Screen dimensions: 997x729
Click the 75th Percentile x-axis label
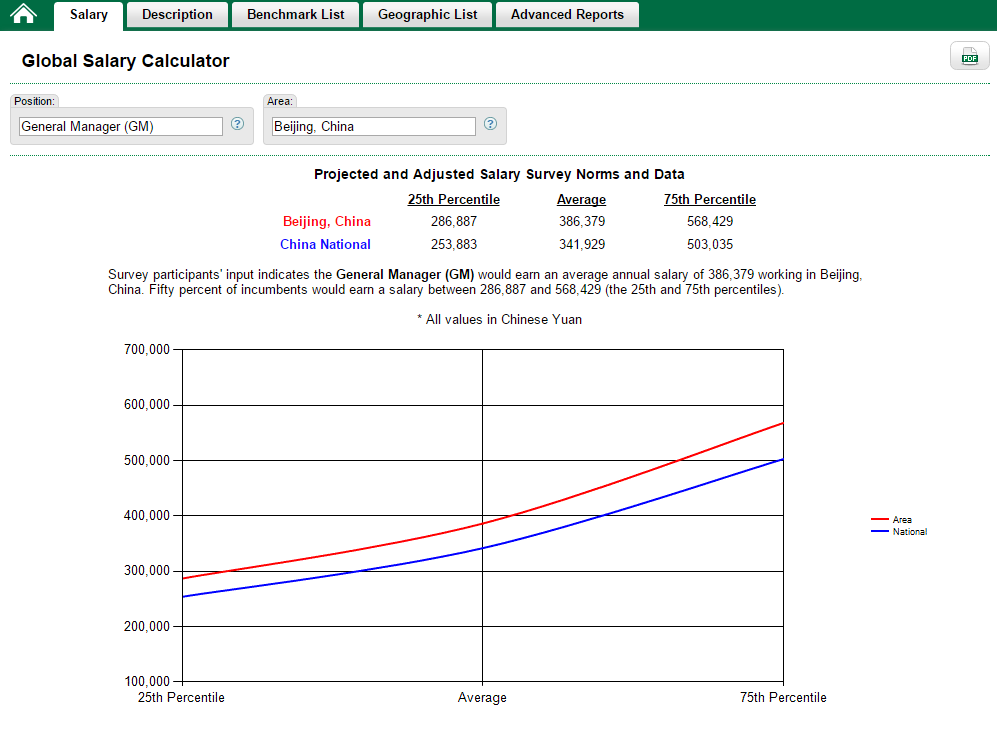[783, 698]
